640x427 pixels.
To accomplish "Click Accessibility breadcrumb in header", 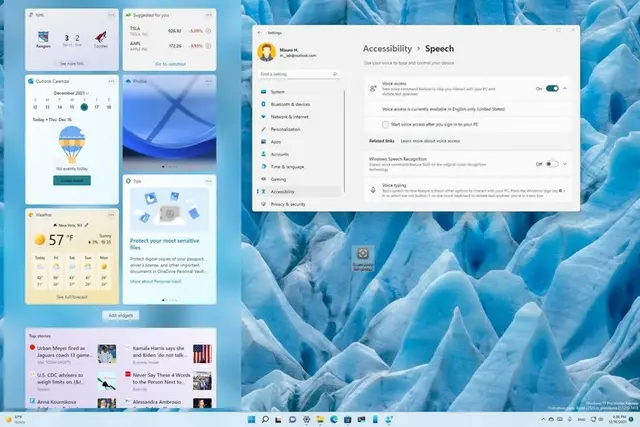I will tap(387, 49).
